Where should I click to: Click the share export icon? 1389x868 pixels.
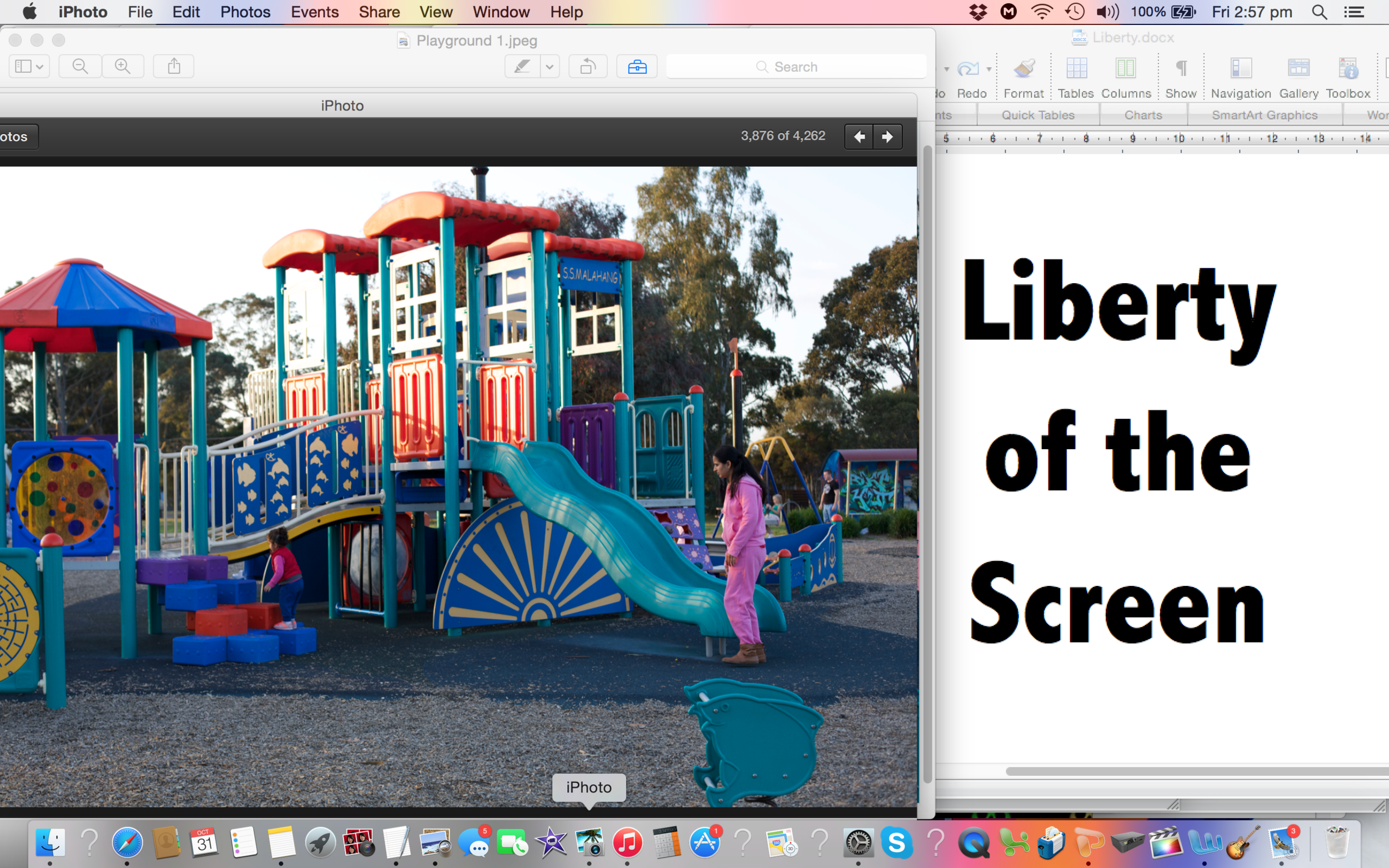(x=173, y=67)
